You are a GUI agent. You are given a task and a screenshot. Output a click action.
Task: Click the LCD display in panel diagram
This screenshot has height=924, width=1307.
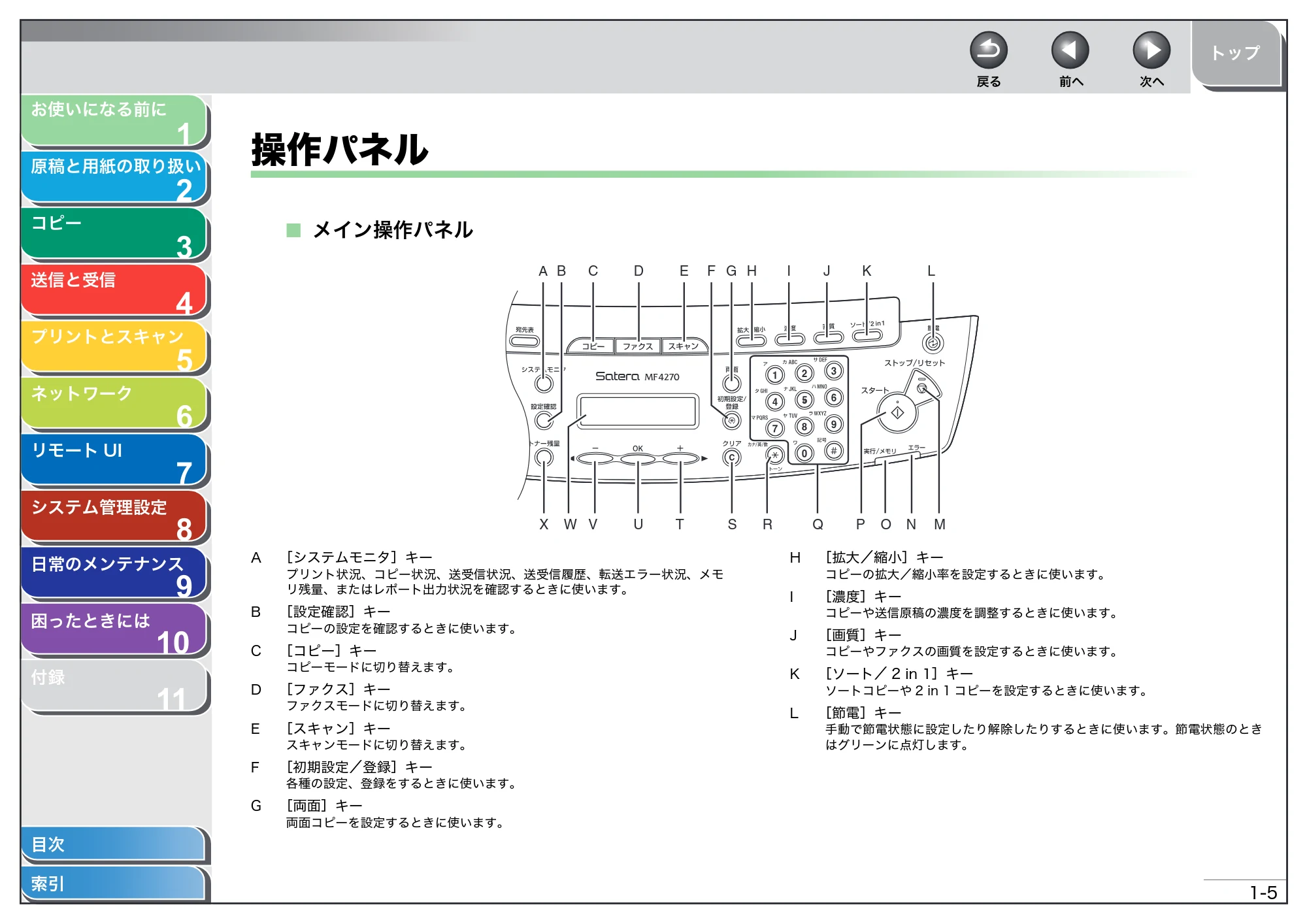(x=637, y=412)
